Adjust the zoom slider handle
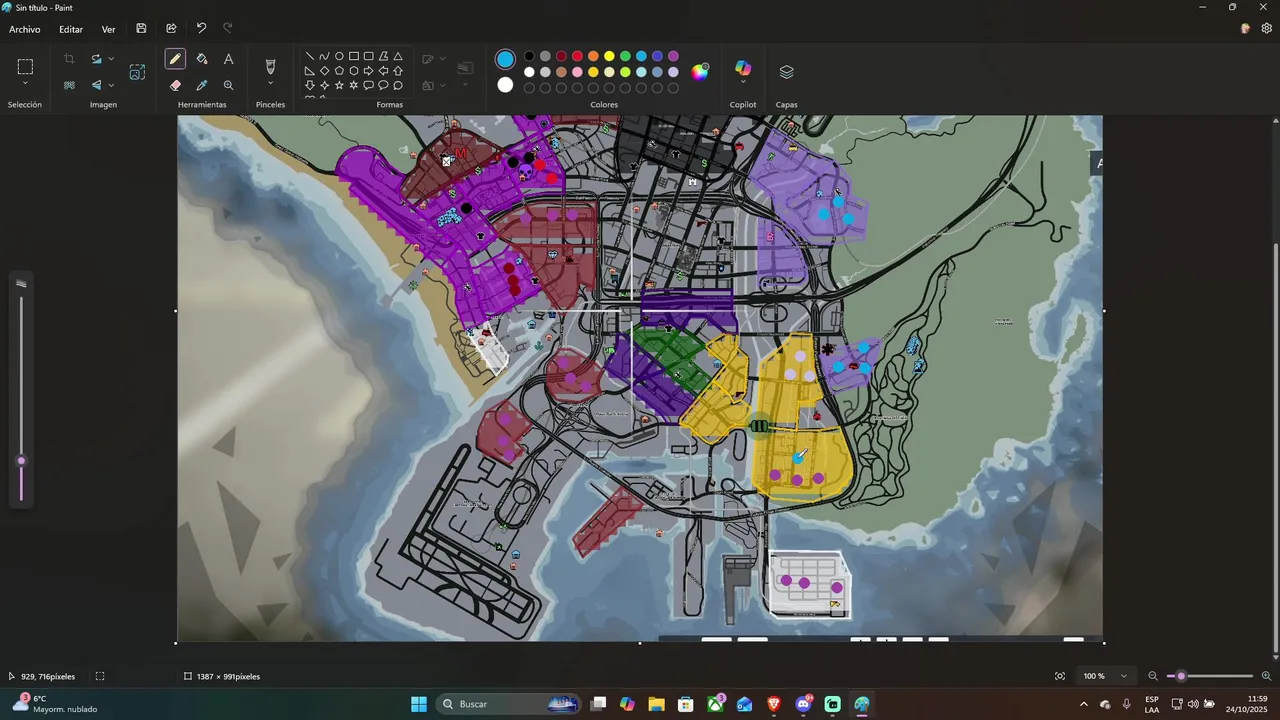This screenshot has width=1280, height=720. [1181, 676]
